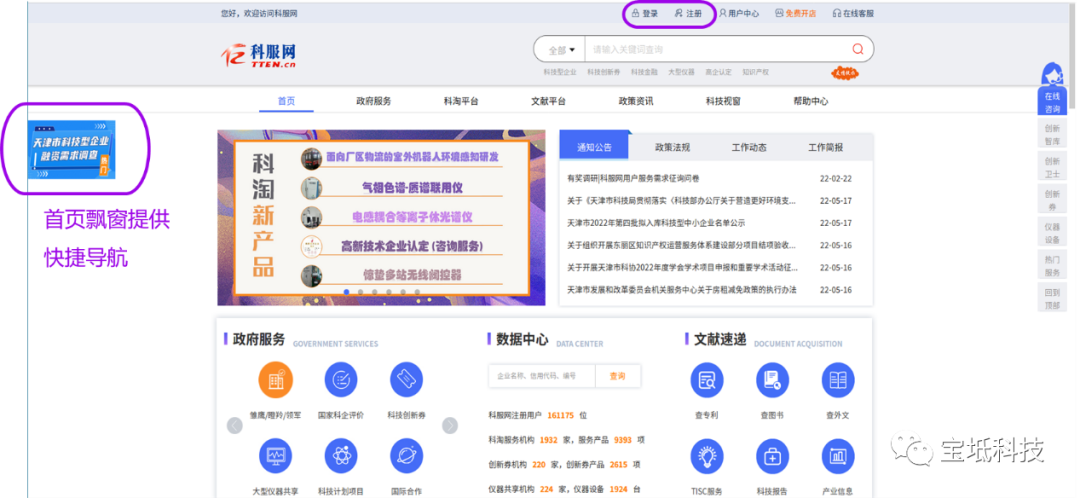Open the 科技计划项目 atom icon

point(341,455)
